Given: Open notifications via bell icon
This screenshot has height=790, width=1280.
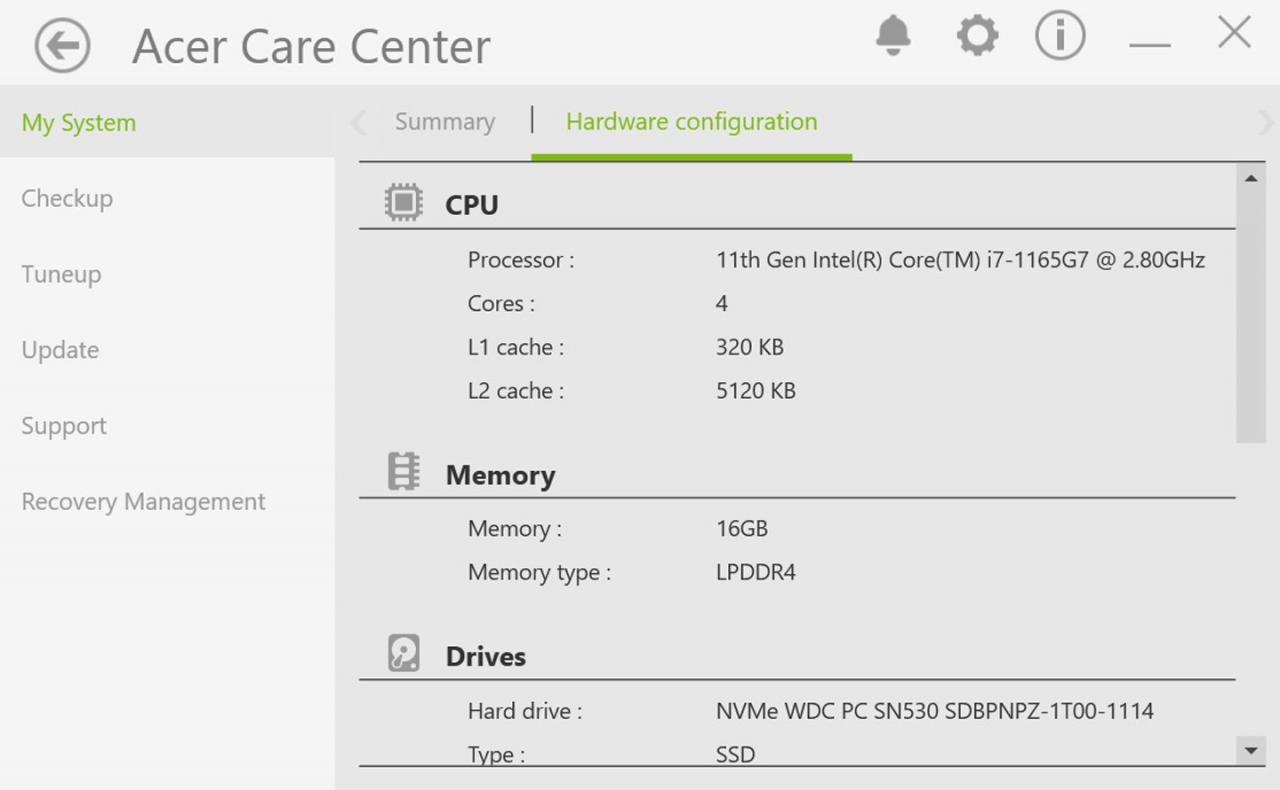Looking at the screenshot, I should 893,36.
